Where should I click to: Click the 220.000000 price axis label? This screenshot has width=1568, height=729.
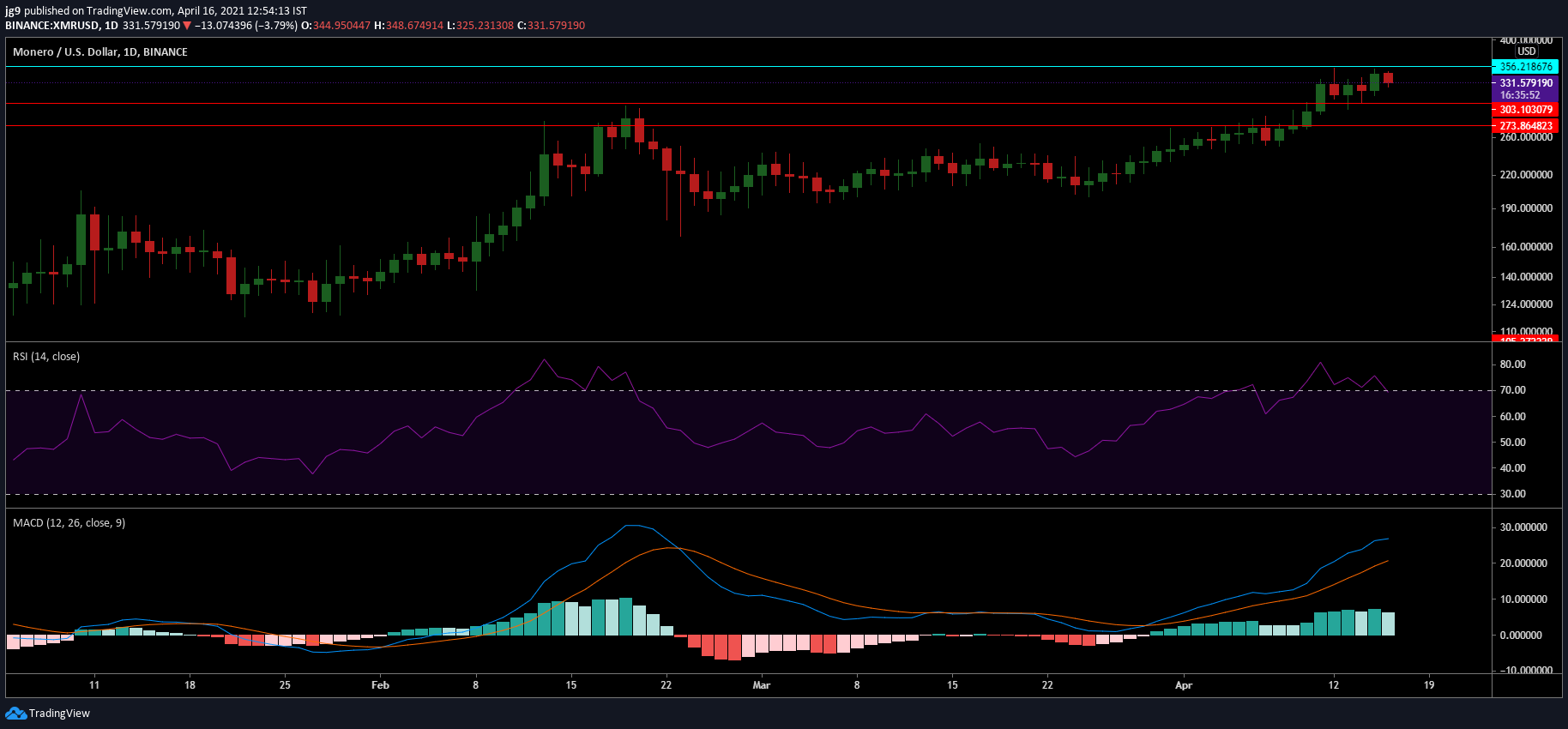pyautogui.click(x=1526, y=175)
